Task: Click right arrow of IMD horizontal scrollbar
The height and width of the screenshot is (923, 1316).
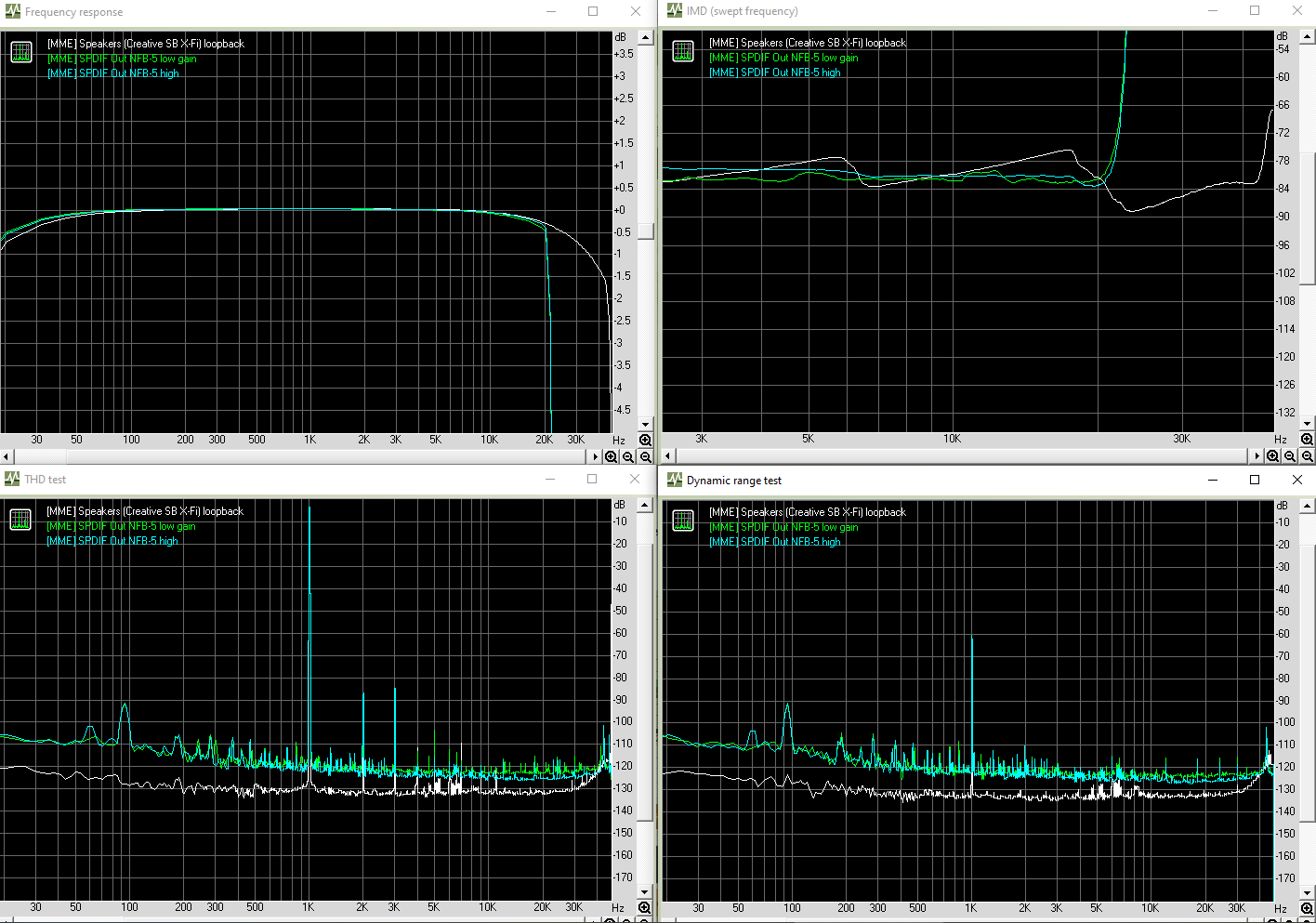Action: [x=1257, y=455]
